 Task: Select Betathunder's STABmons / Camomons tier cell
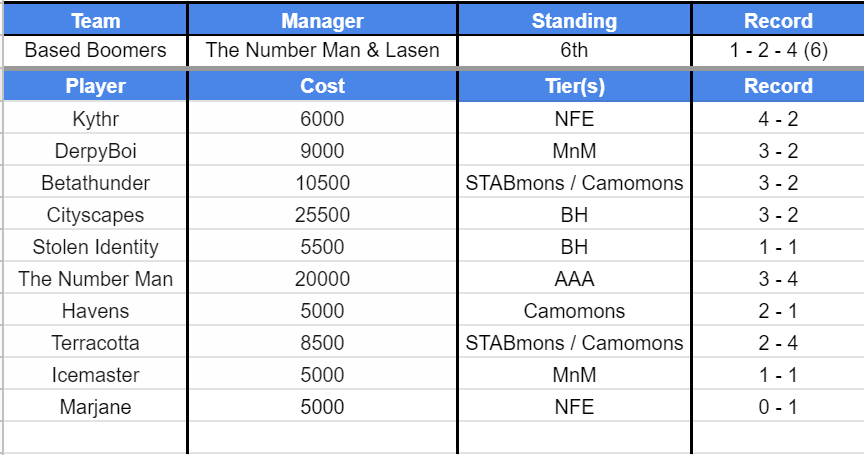click(574, 182)
